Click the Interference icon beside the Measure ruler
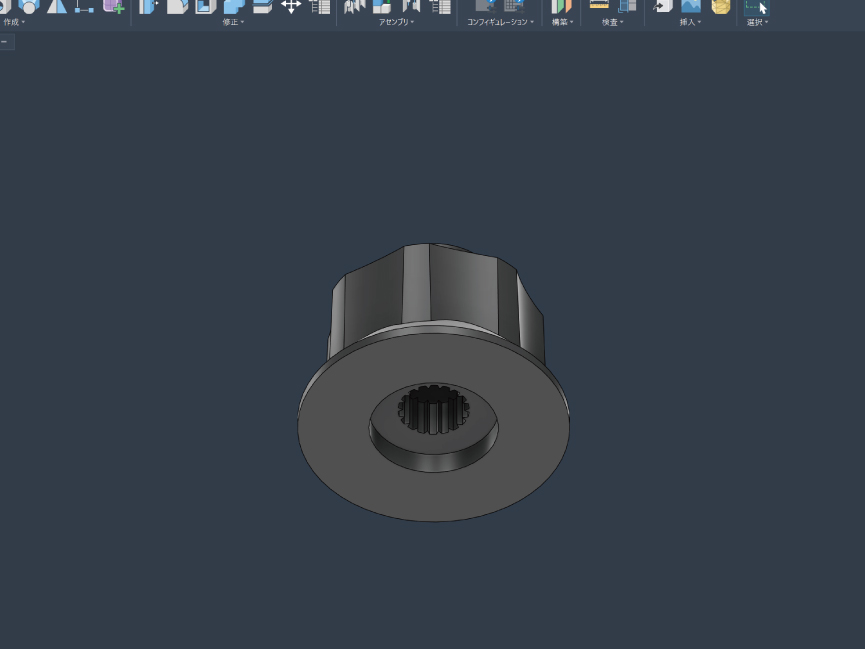Image resolution: width=865 pixels, height=649 pixels. [x=627, y=6]
